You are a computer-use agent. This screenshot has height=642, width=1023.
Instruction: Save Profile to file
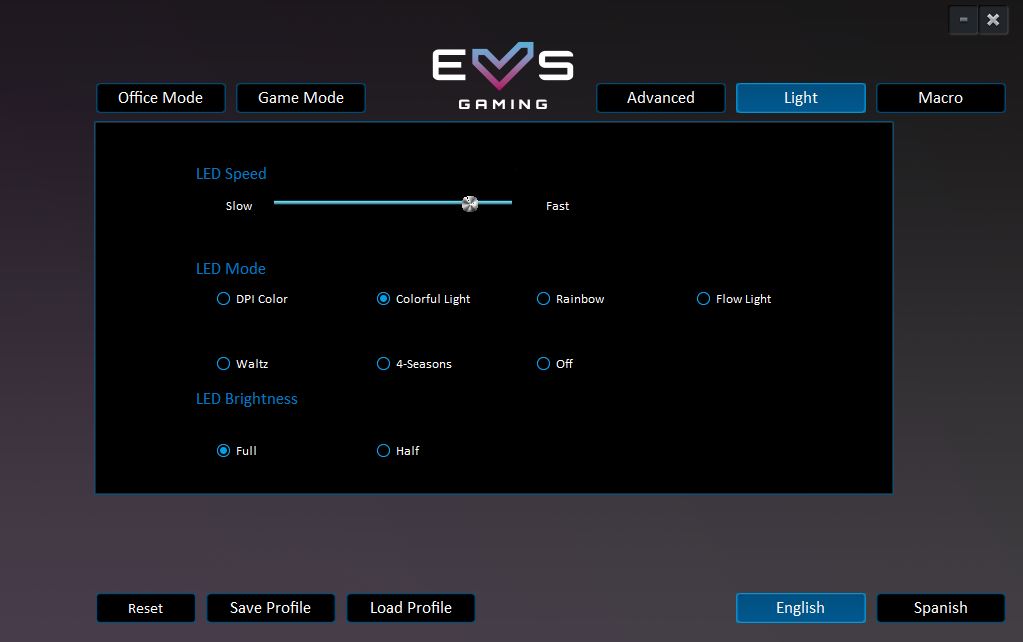(x=270, y=608)
